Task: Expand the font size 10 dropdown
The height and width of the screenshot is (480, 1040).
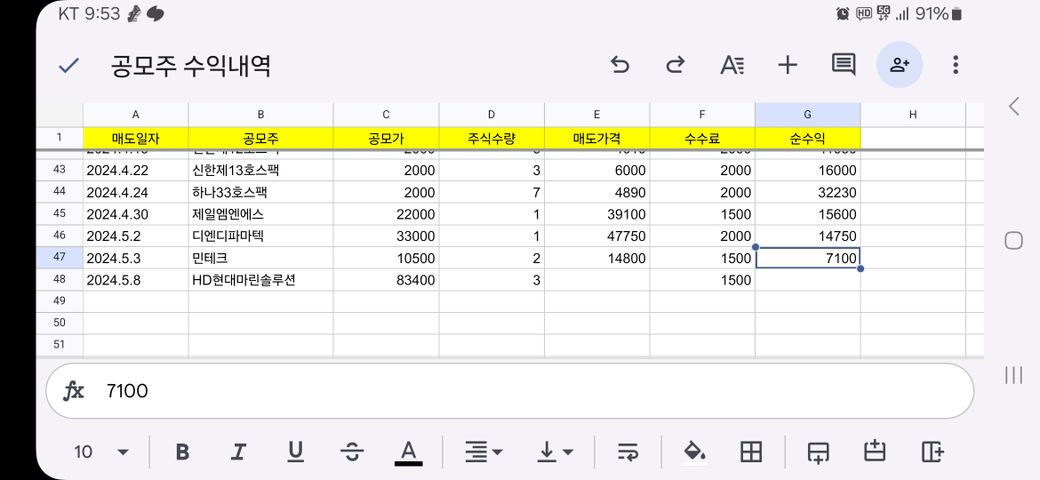Action: tap(101, 452)
